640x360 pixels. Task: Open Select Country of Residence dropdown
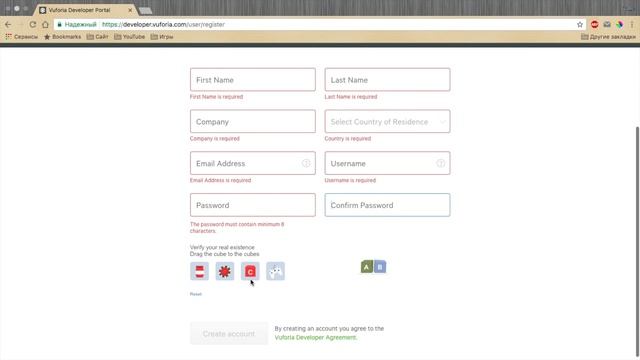pyautogui.click(x=387, y=122)
